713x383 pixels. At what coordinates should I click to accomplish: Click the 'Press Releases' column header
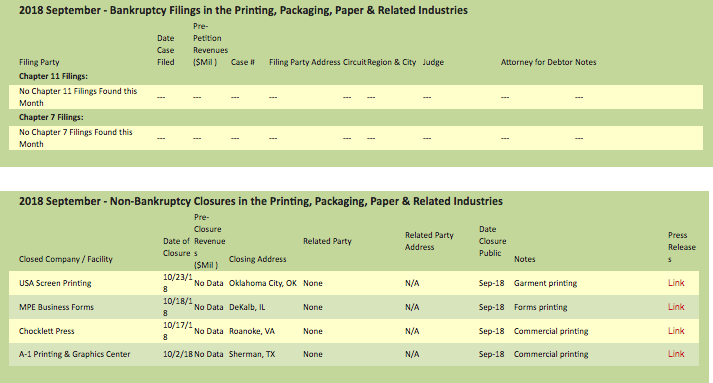[682, 247]
